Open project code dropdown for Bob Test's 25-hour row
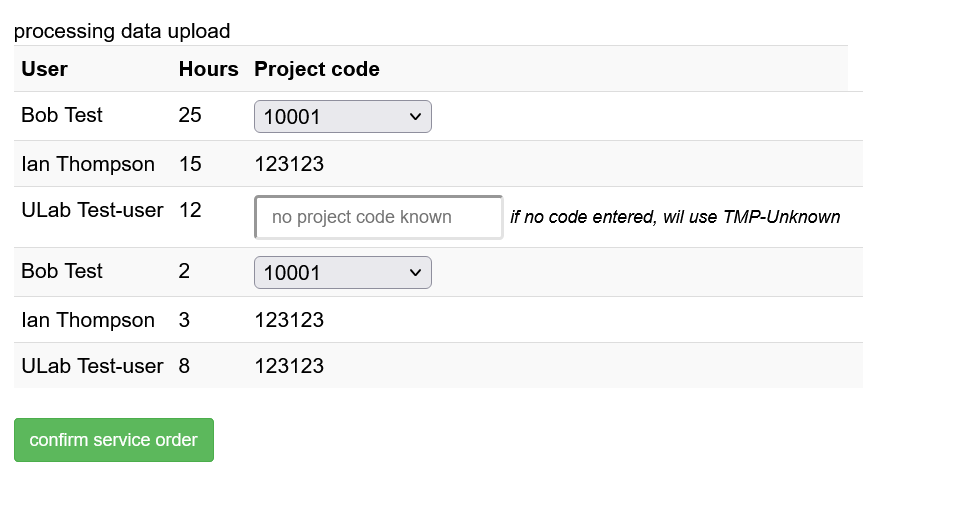The image size is (959, 523). [342, 117]
